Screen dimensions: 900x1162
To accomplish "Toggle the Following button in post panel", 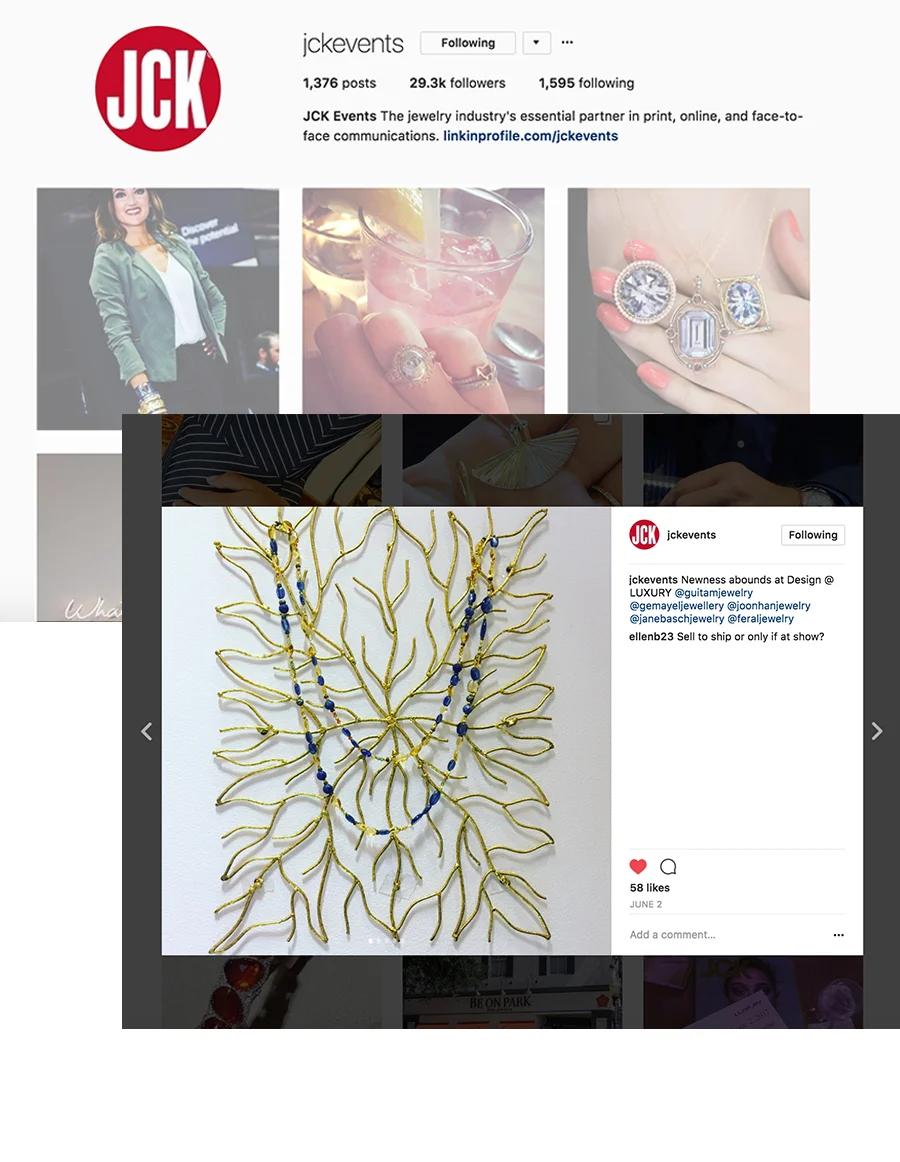I will point(813,535).
